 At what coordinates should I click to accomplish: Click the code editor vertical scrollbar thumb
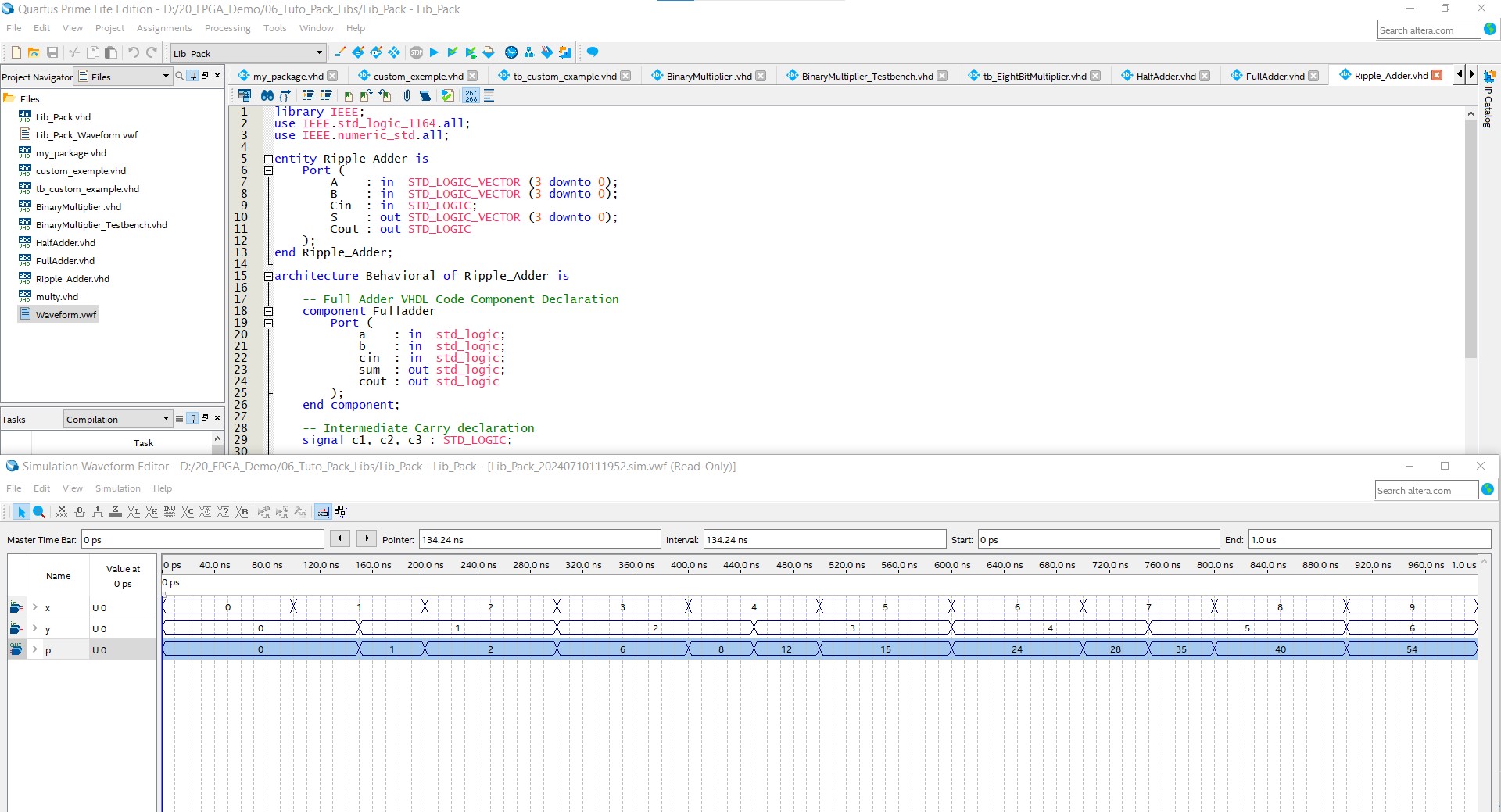click(x=1471, y=239)
